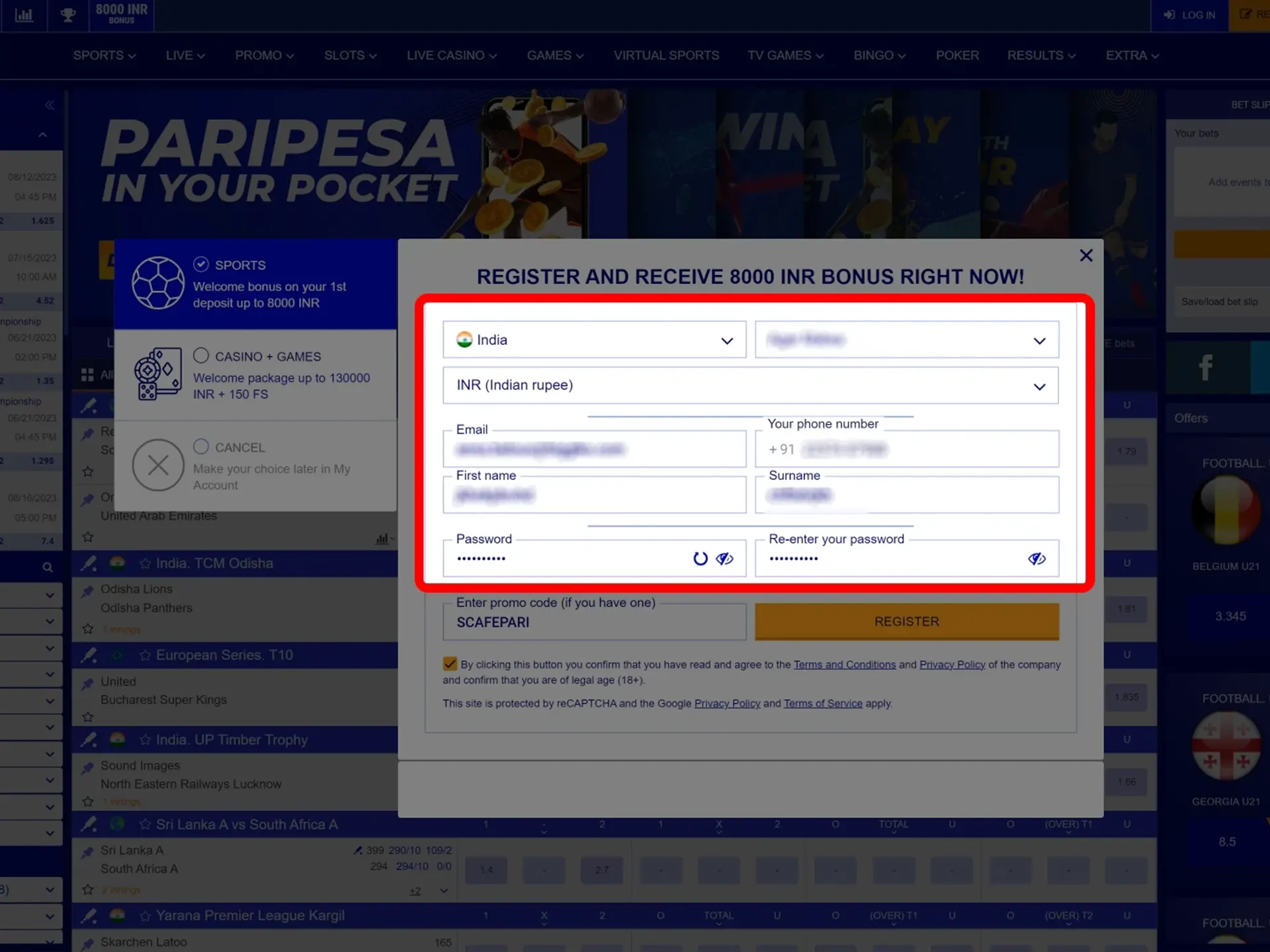Screen dimensions: 1270x952
Task: Toggle re-enter password visibility icon
Action: pos(1037,558)
